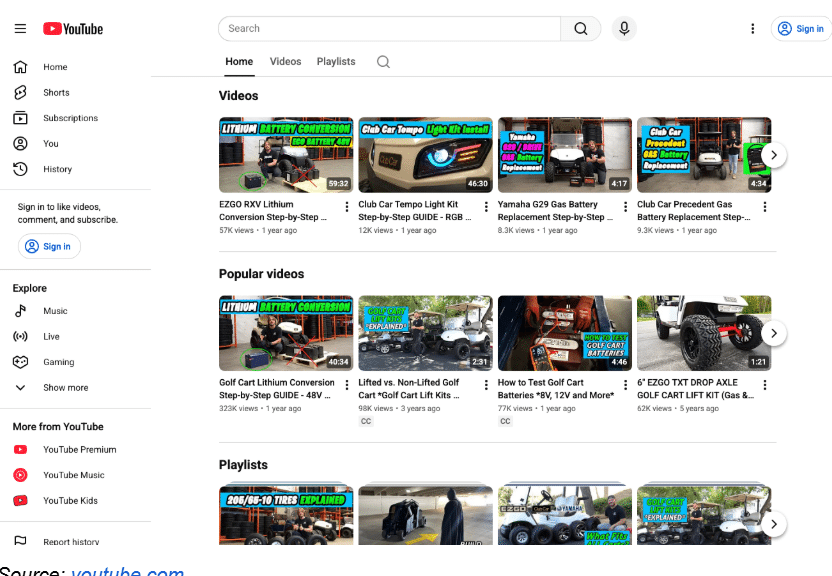Click the CC badge under Lifted vs. Non-Lifted
Image resolution: width=832 pixels, height=576 pixels.
click(x=366, y=421)
